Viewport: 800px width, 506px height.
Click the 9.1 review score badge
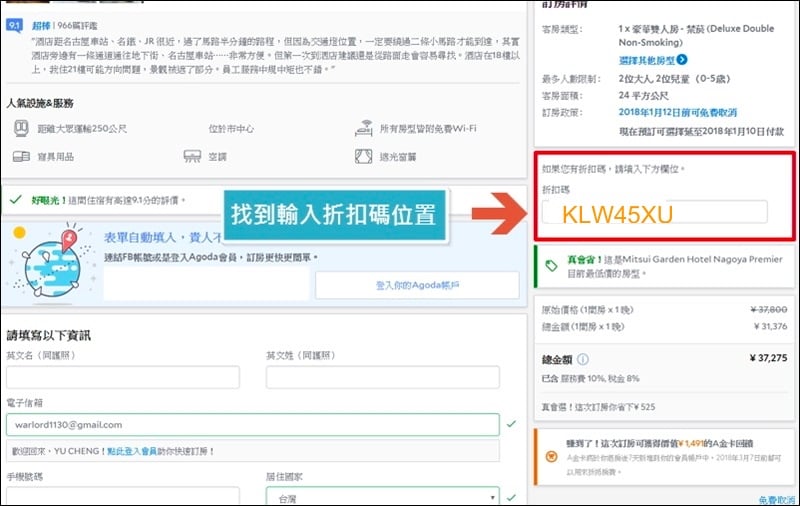tap(14, 26)
